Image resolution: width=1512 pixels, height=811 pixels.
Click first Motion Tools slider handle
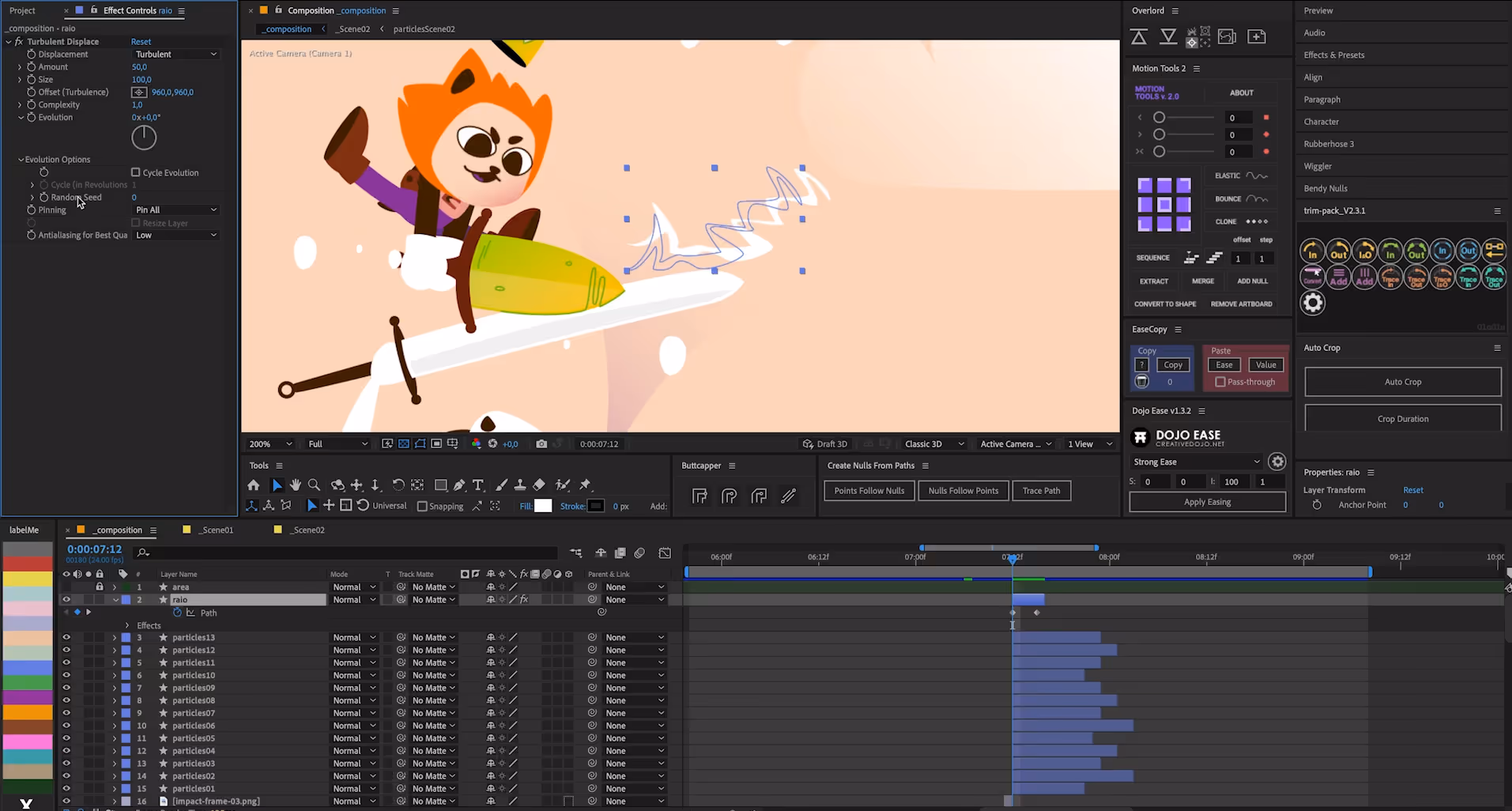[1159, 118]
